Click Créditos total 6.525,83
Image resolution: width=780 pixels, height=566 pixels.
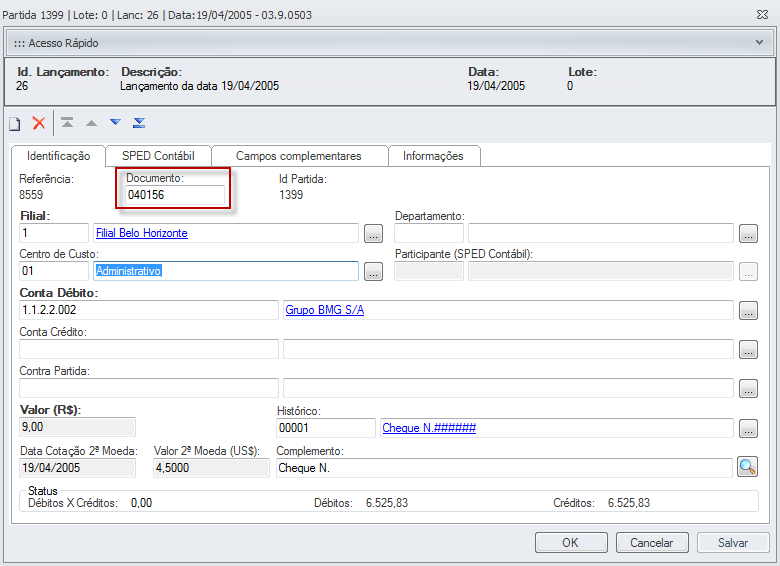point(629,503)
